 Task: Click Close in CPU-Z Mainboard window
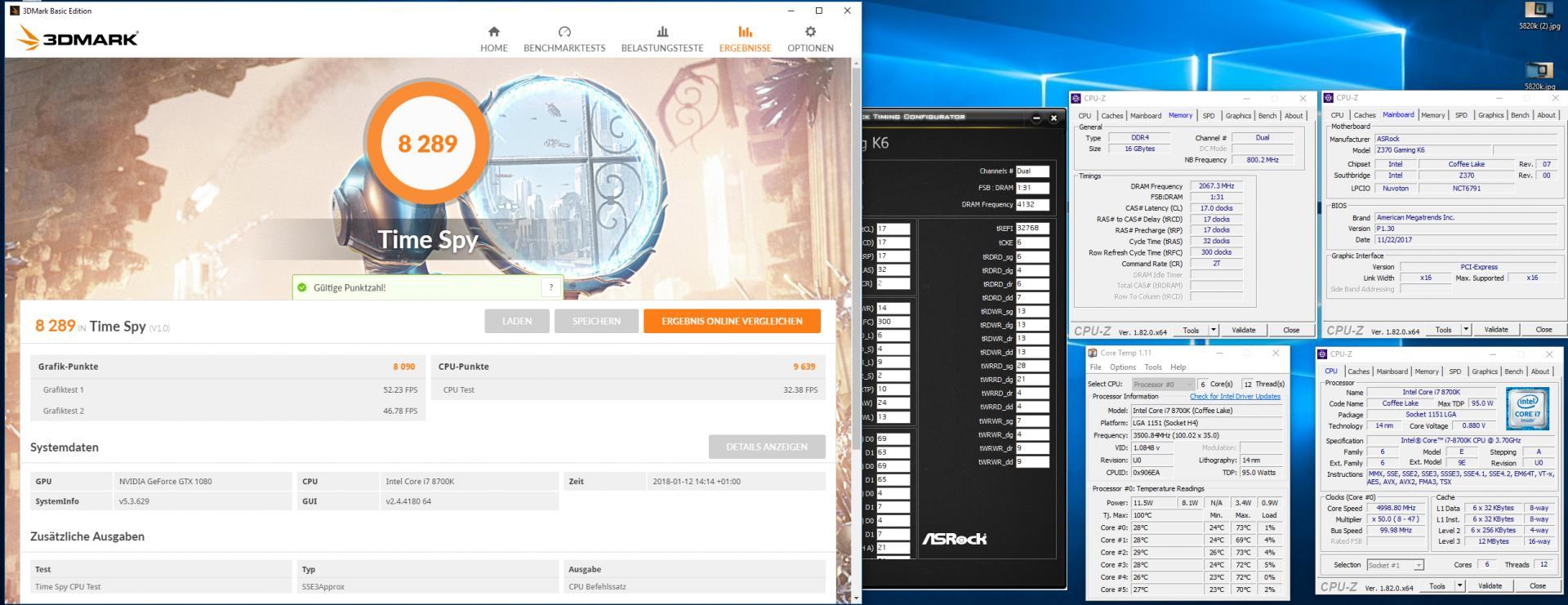(1543, 330)
